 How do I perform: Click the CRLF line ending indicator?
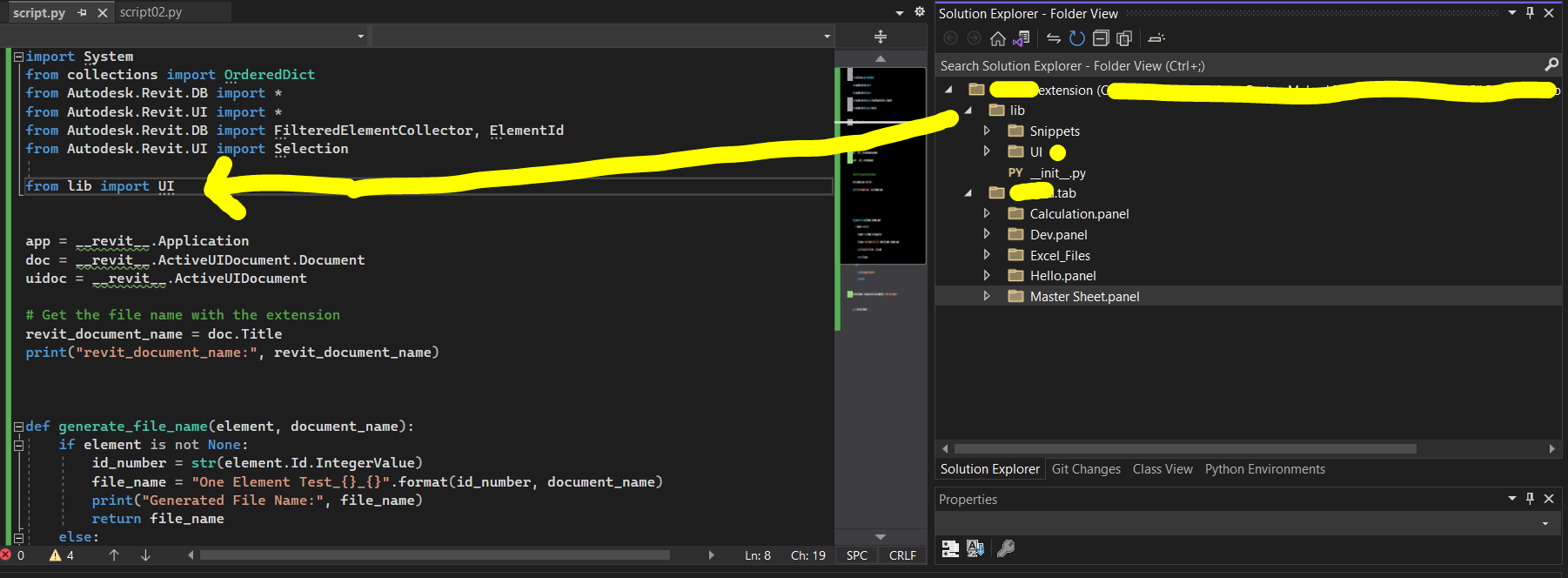tap(902, 555)
